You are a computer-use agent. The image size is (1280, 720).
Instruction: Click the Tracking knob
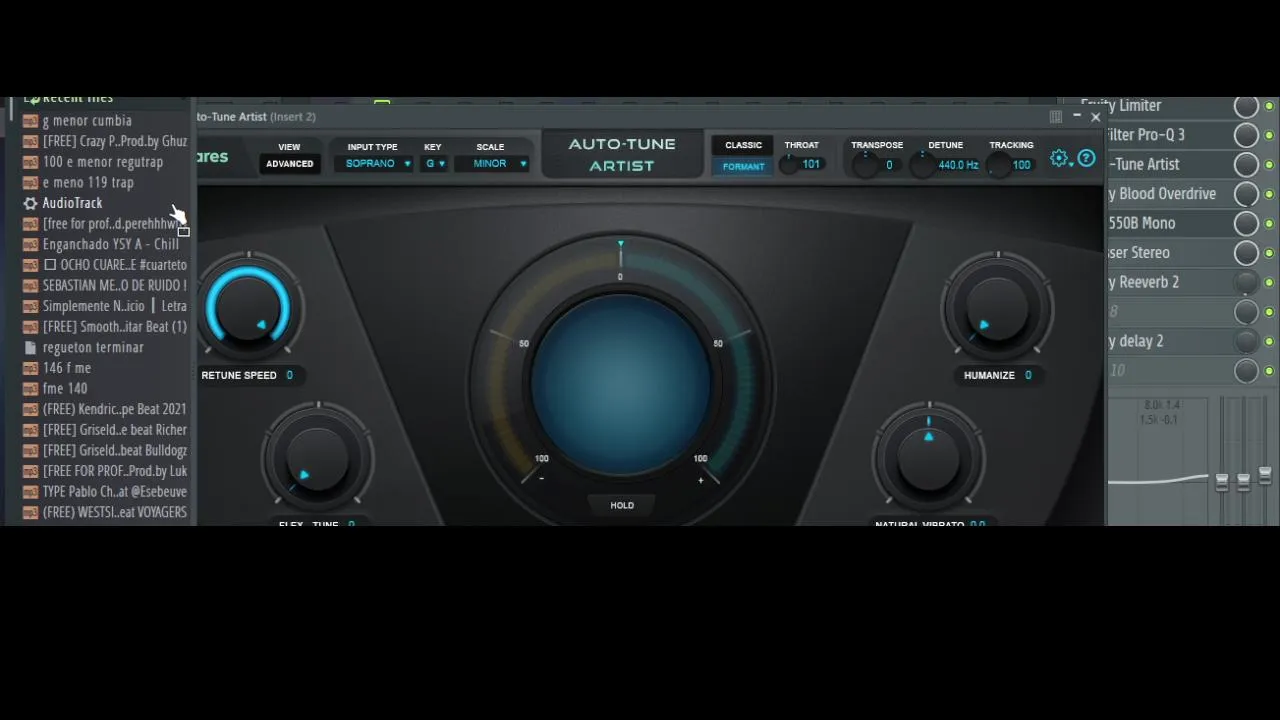[998, 165]
